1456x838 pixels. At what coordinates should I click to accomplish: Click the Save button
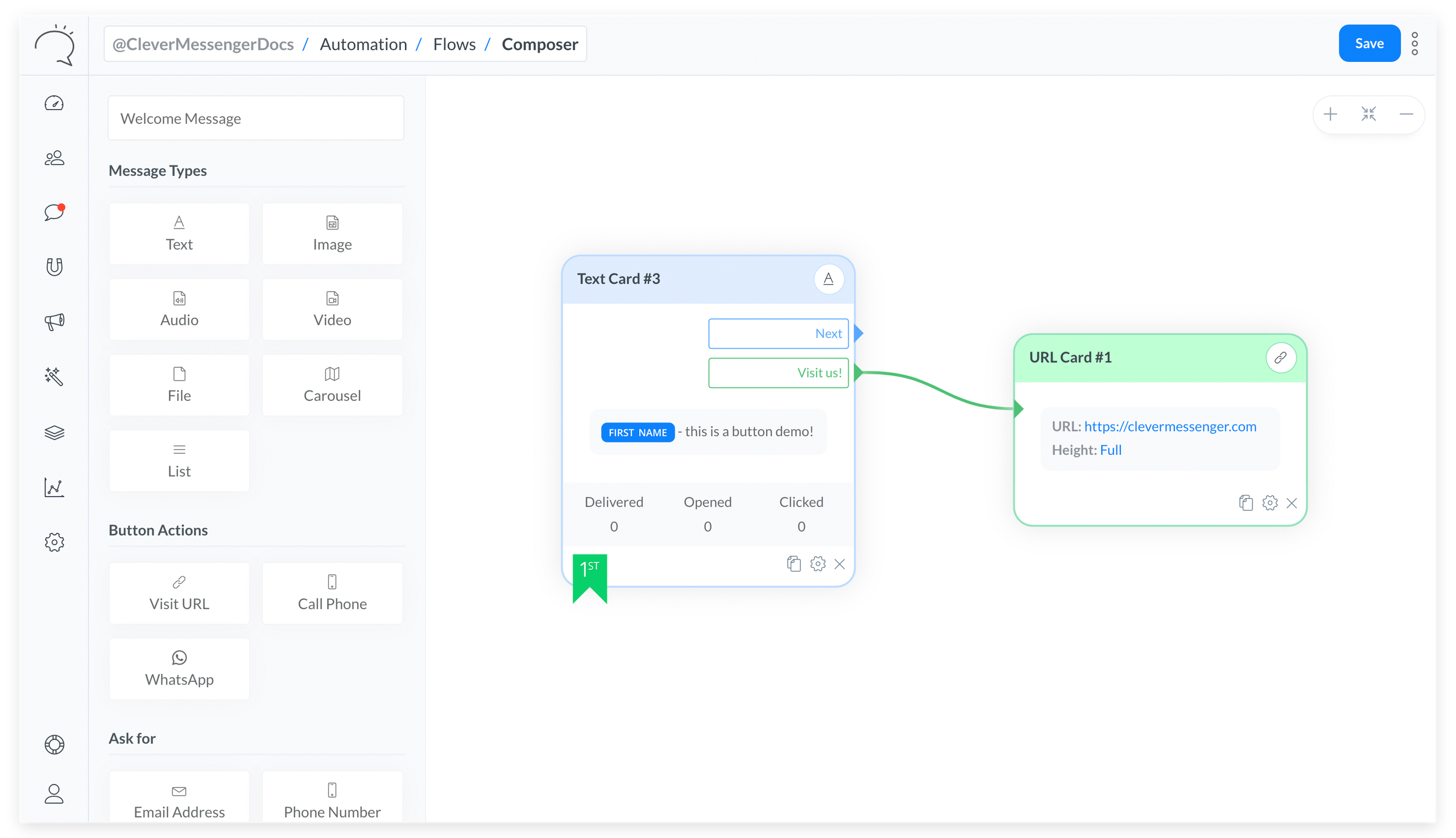[x=1368, y=43]
